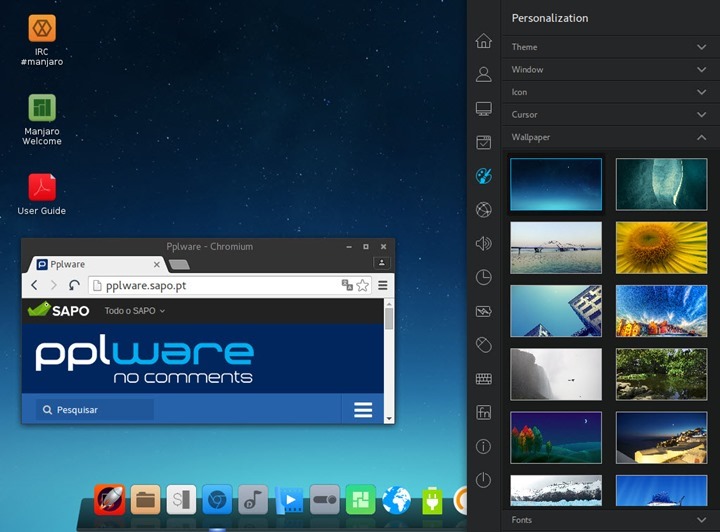Click the Power button icon in sidebar
The height and width of the screenshot is (532, 720).
click(484, 480)
